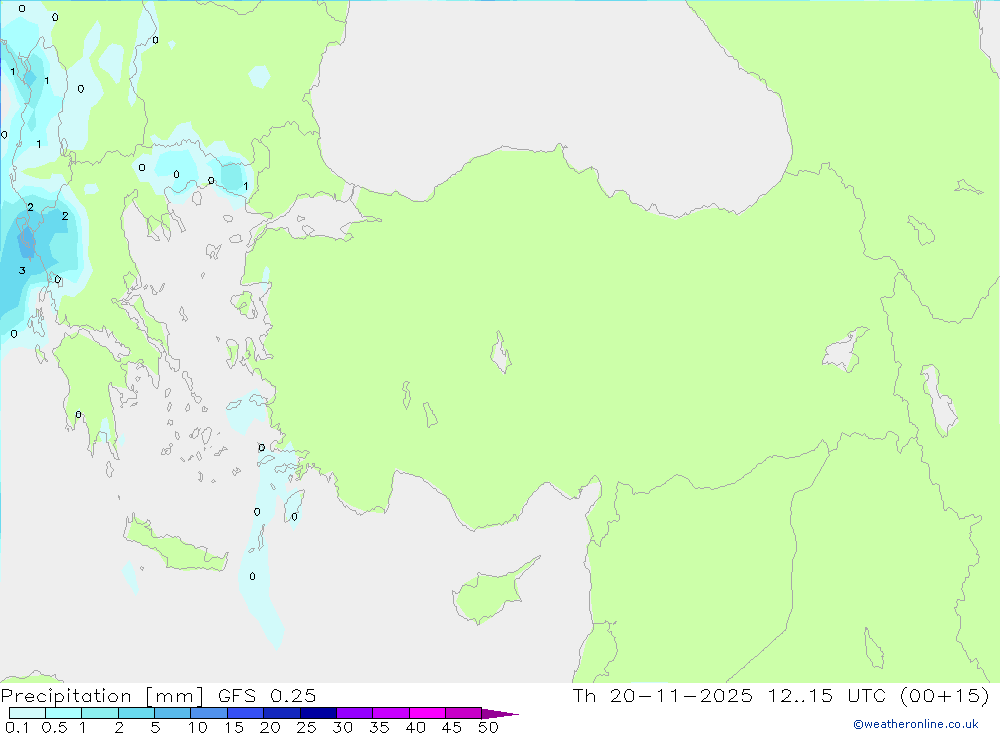
Task: Click the "0.1" legend scale label
Action: [17, 727]
